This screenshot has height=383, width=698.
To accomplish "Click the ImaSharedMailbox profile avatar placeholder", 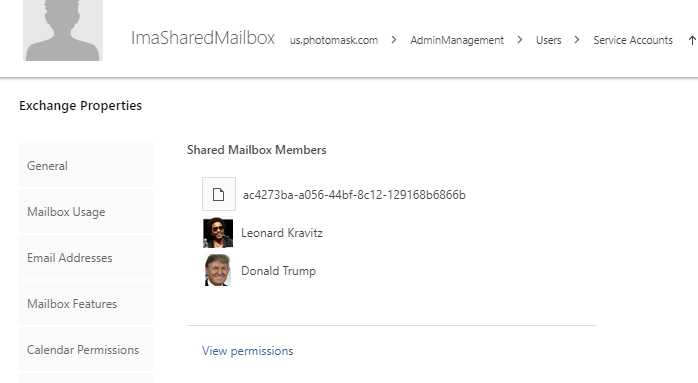I will point(63,30).
